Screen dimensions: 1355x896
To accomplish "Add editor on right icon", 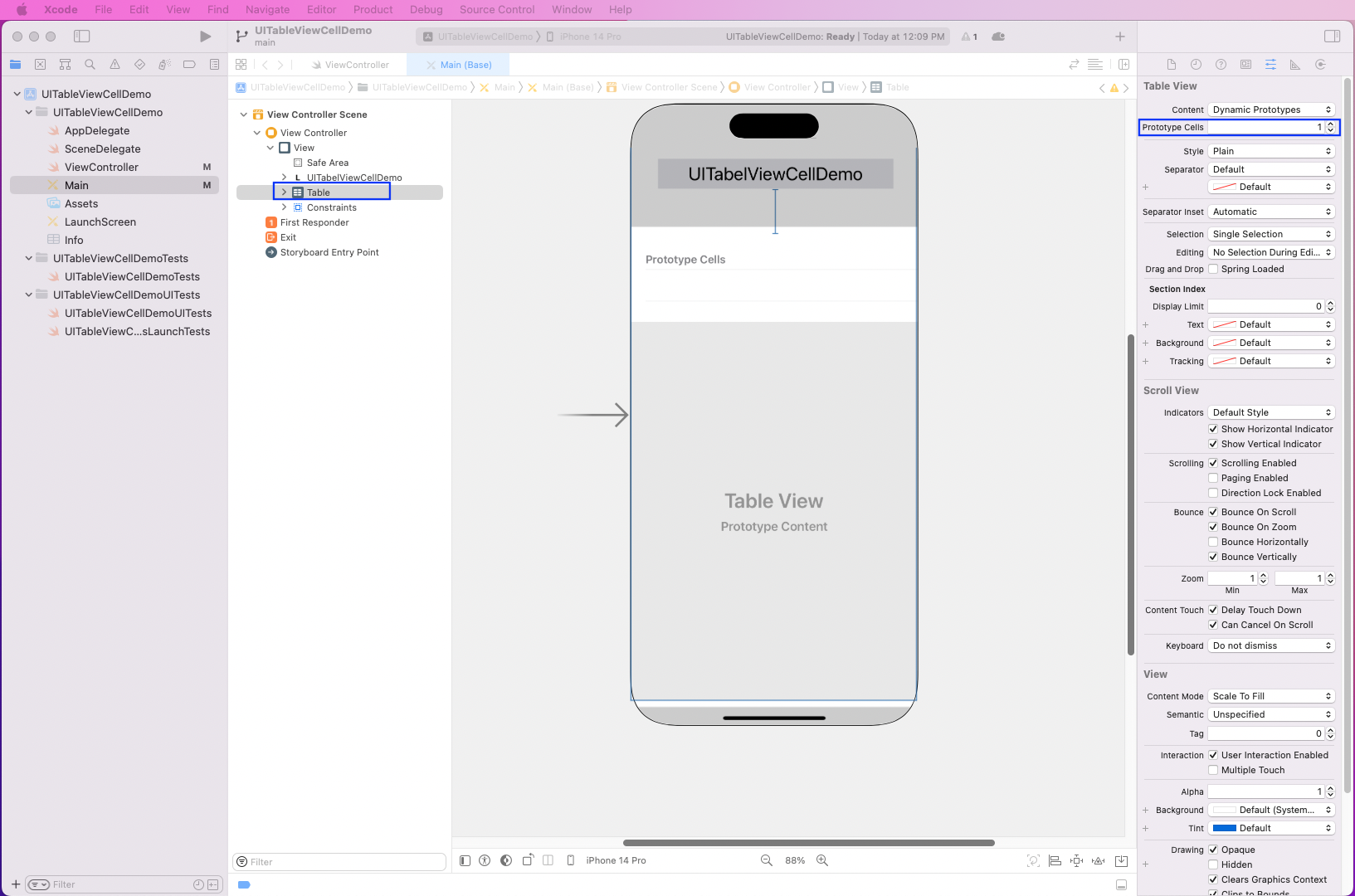I will point(1123,65).
